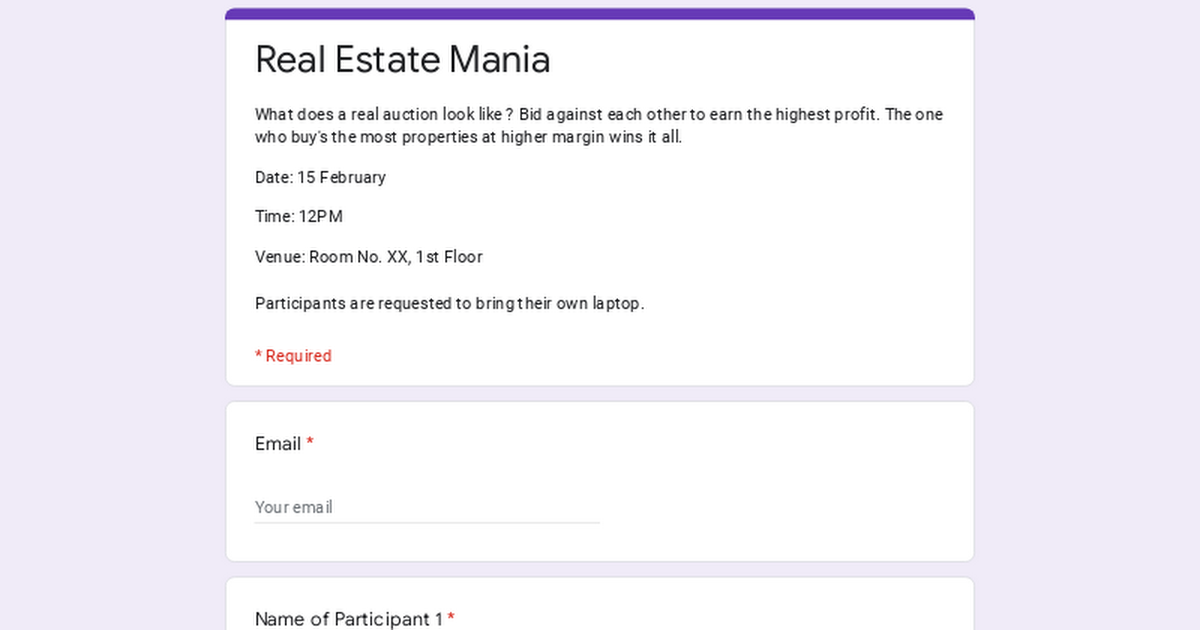
Task: Click the underline beneath the email field
Action: pyautogui.click(x=426, y=523)
